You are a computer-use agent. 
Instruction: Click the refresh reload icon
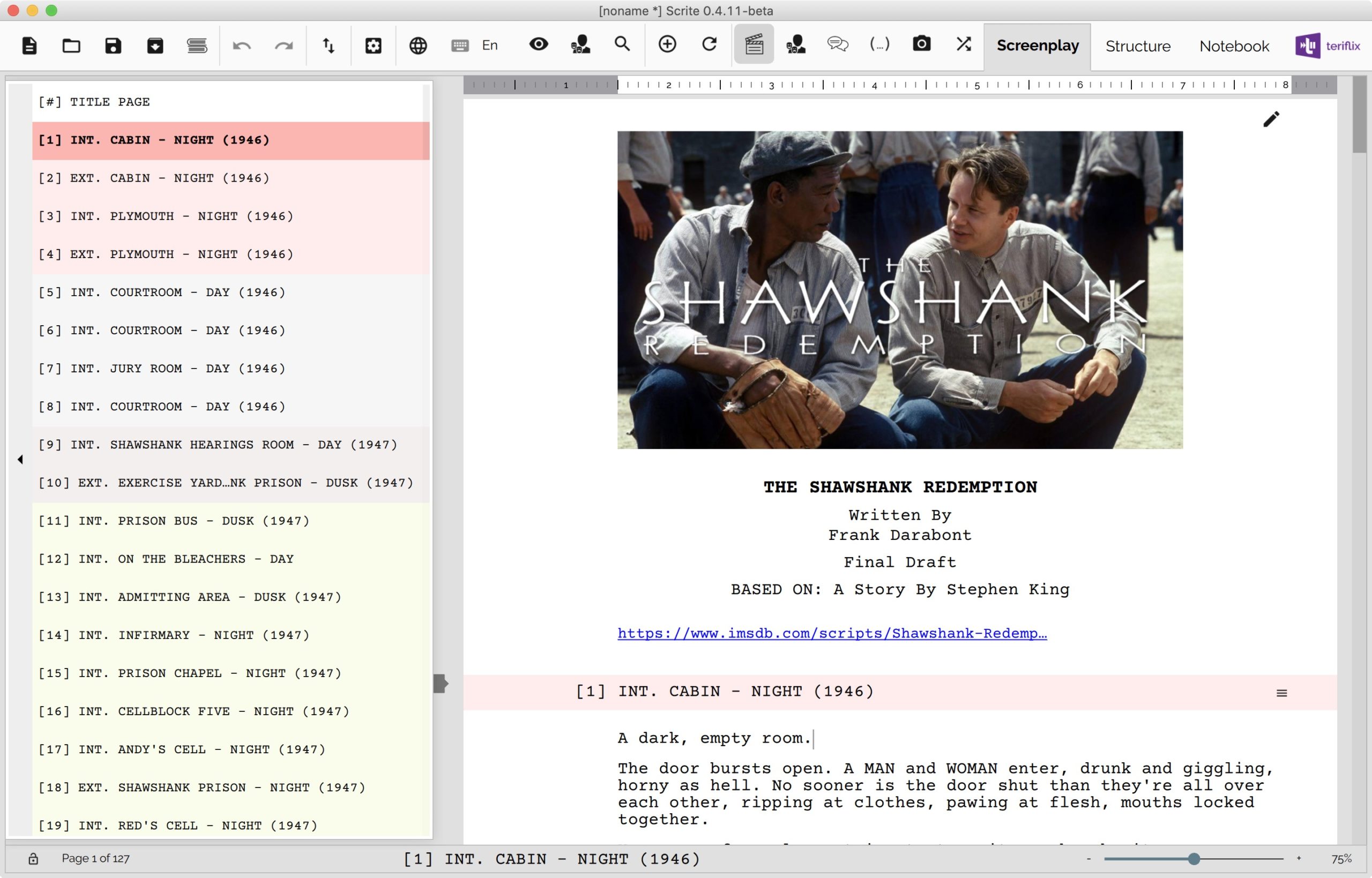tap(710, 44)
